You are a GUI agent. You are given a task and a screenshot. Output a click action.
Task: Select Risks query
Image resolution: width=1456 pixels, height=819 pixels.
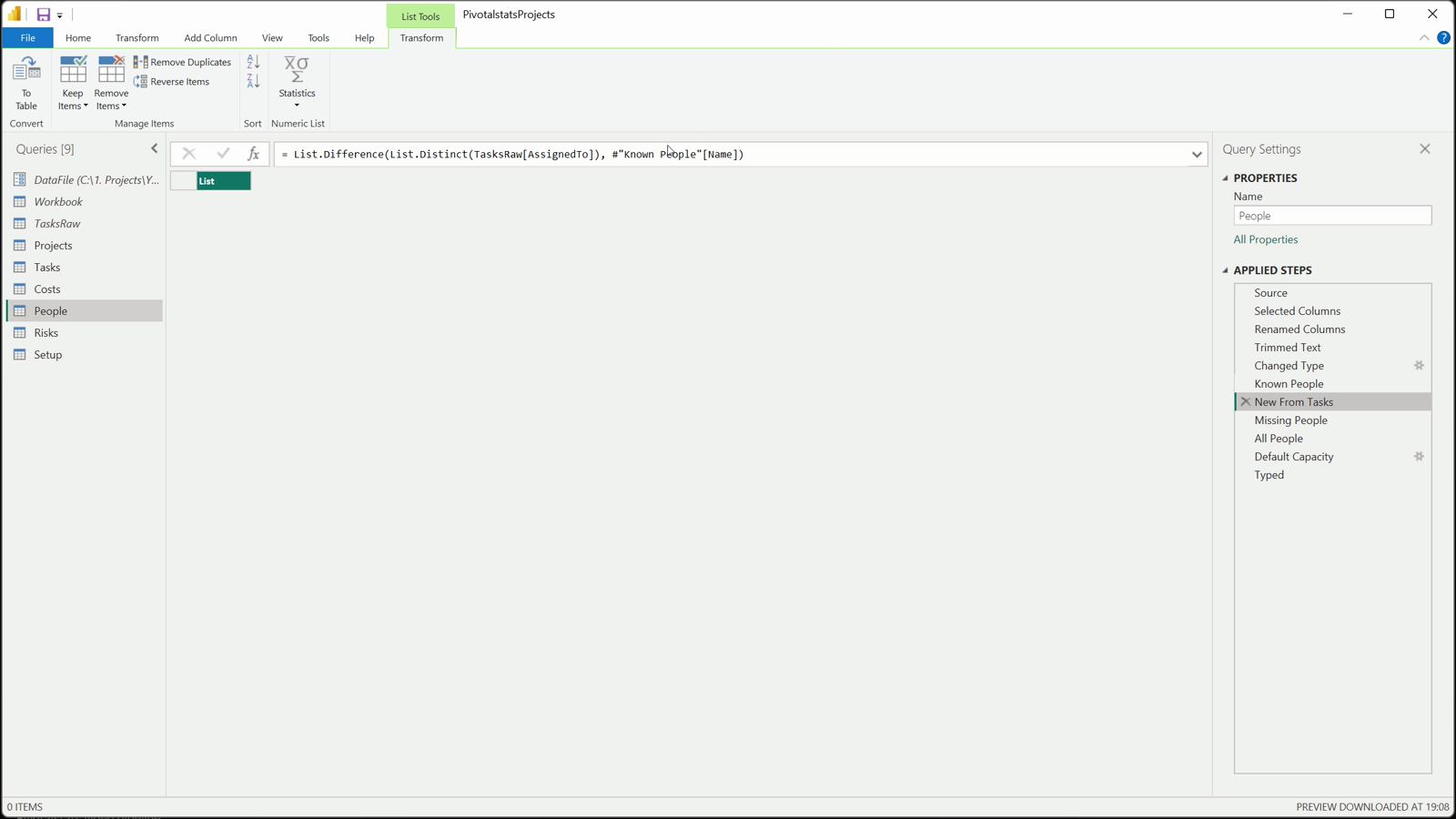click(x=86, y=332)
